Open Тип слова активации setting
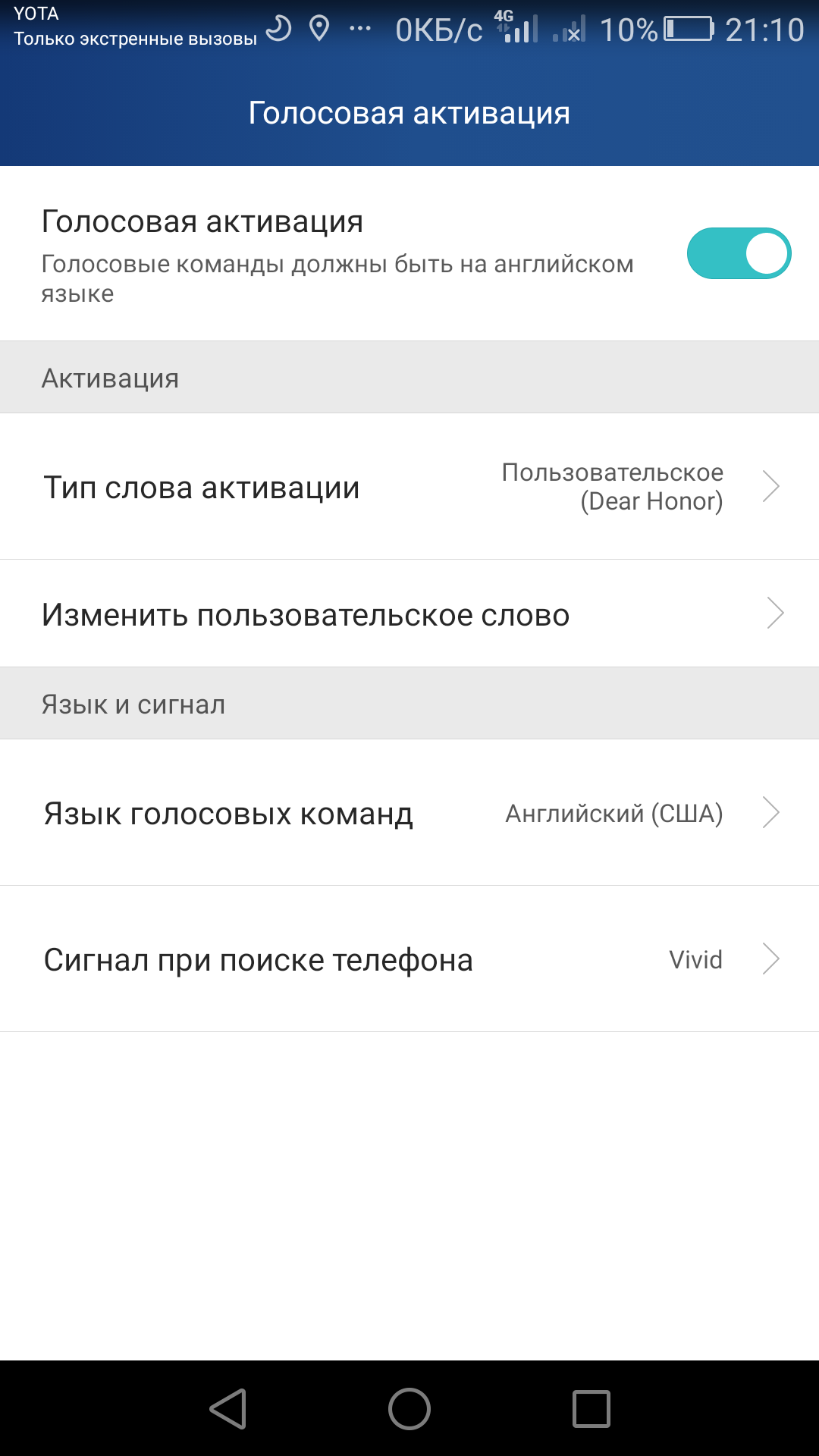The image size is (819, 1456). tap(202, 487)
